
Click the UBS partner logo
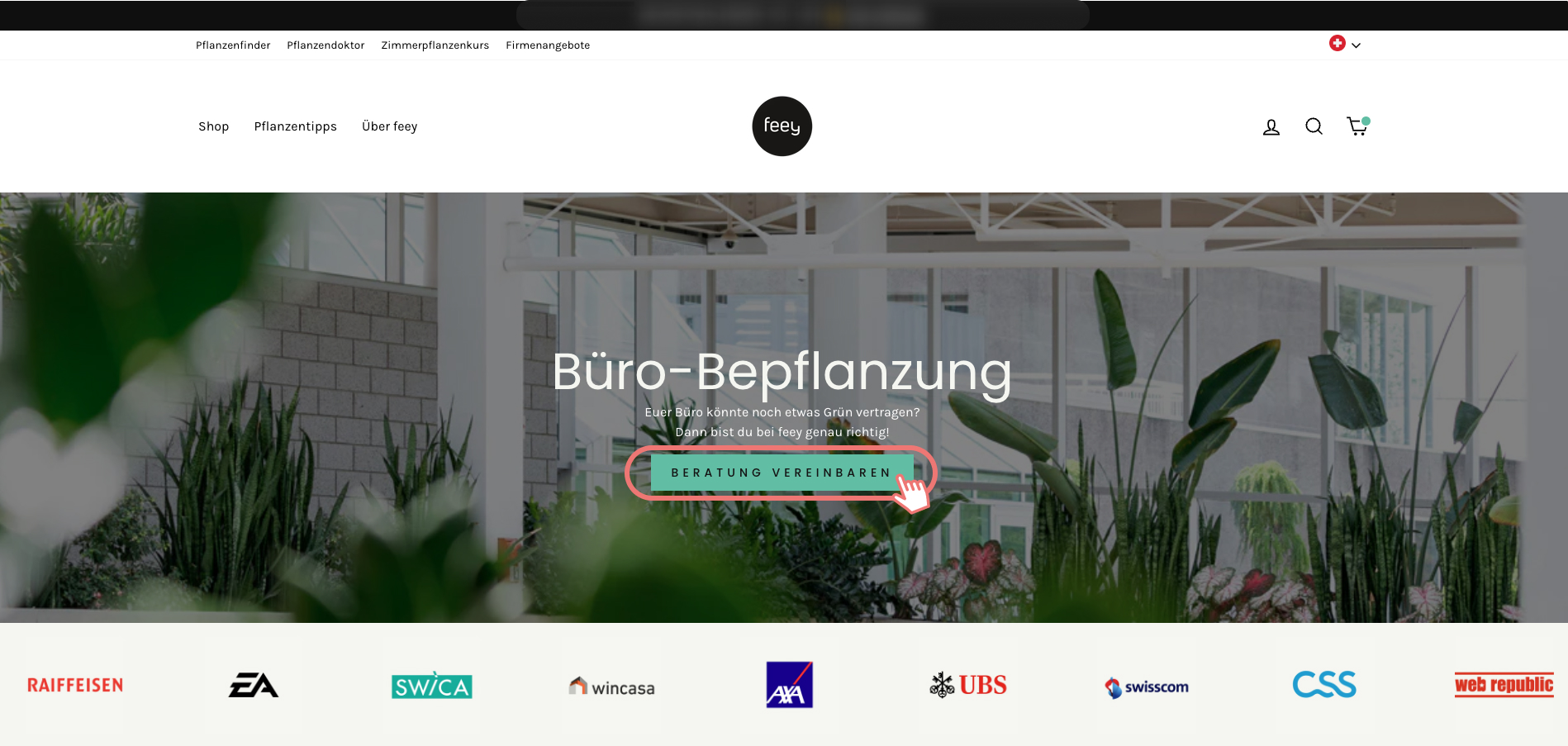(x=968, y=685)
